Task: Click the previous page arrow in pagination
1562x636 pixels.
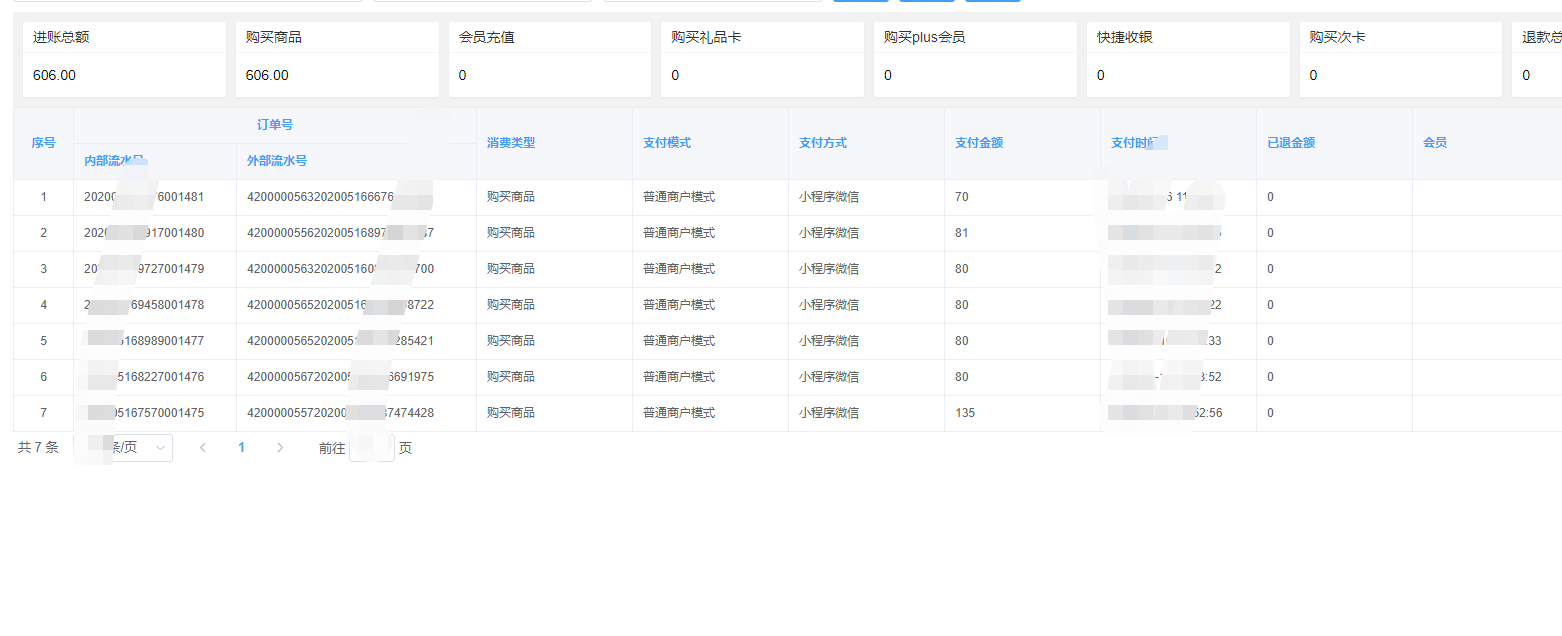Action: tap(203, 448)
